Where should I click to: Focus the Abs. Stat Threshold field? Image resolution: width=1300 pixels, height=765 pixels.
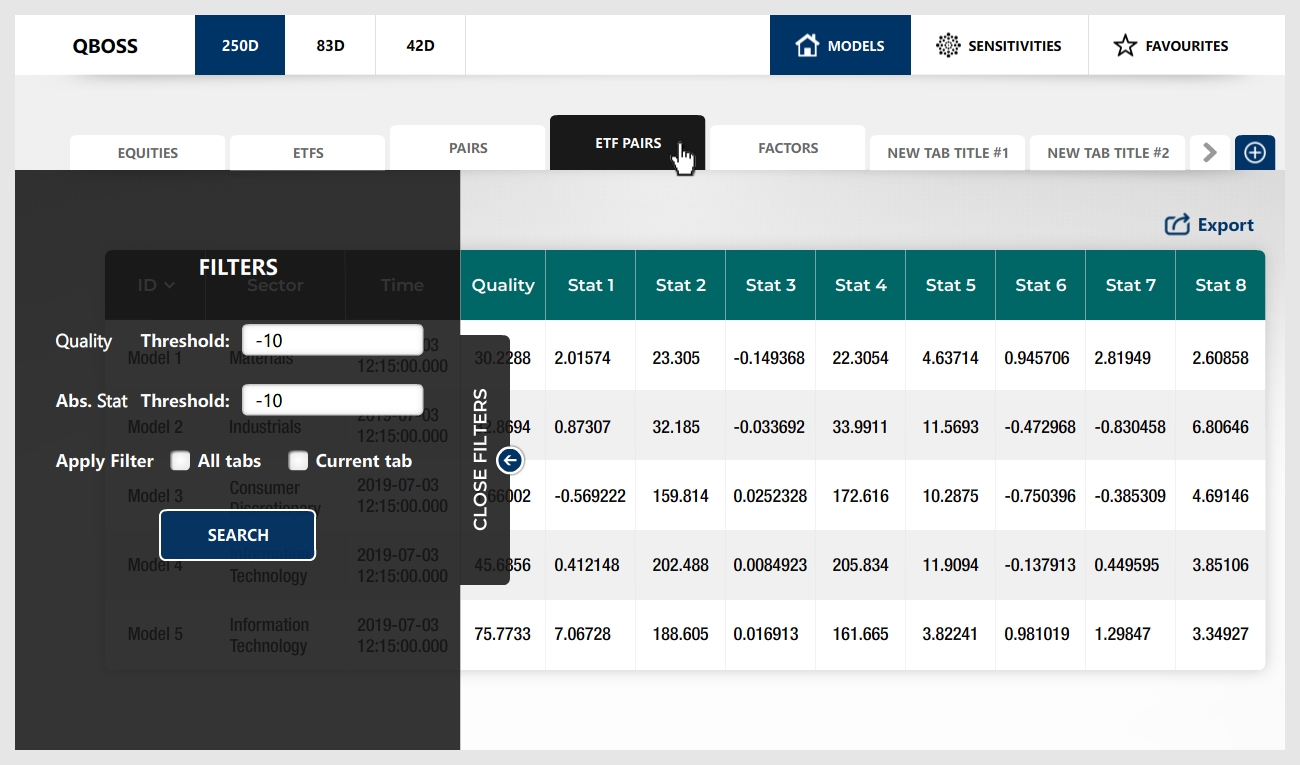[x=332, y=400]
